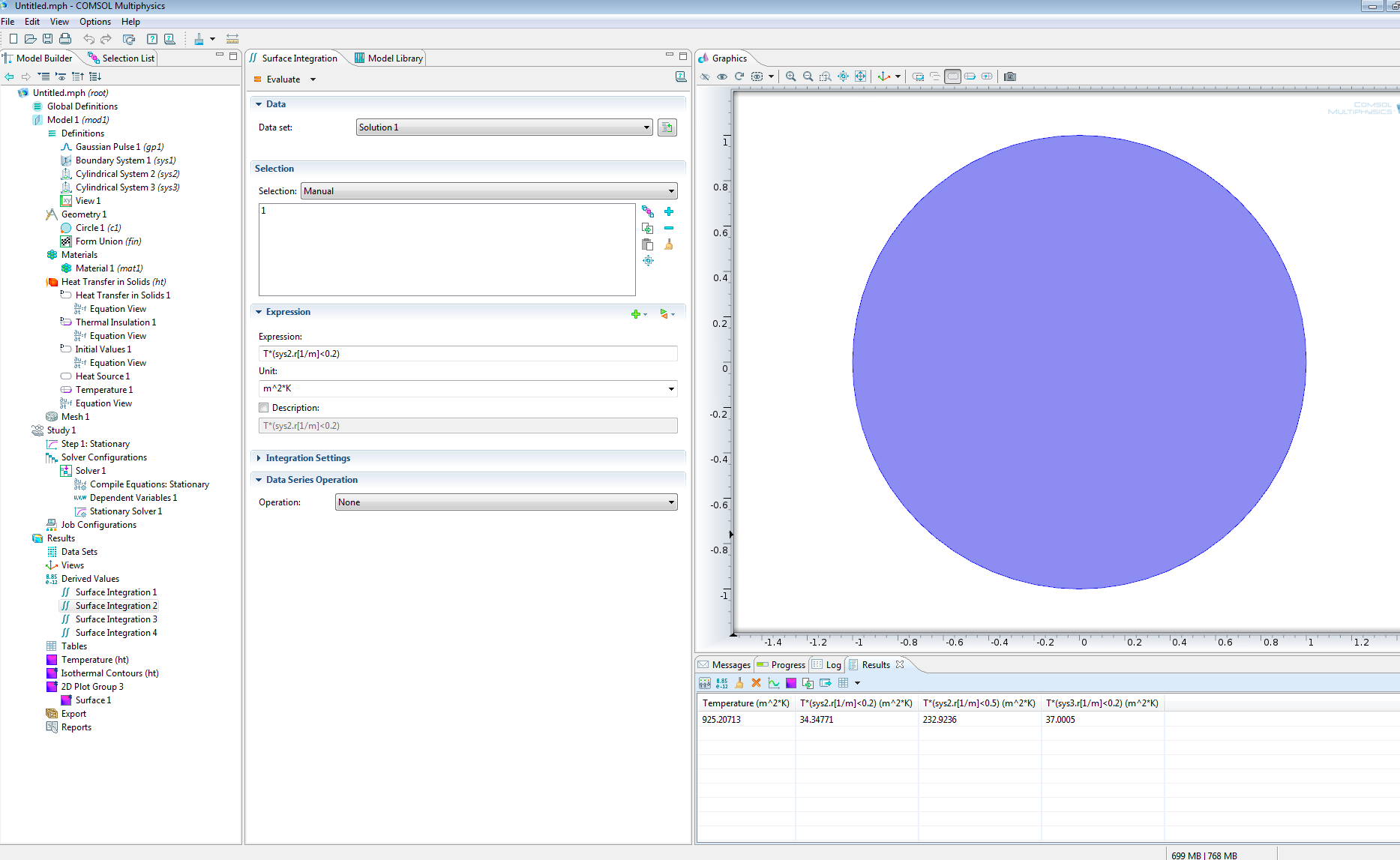
Task: Click the Zoom In icon in Graphics toolbar
Action: click(x=790, y=76)
